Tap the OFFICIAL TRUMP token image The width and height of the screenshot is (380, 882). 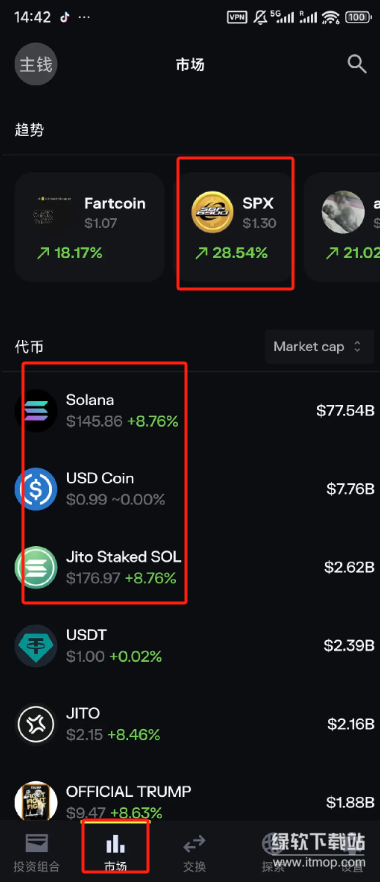[36, 801]
